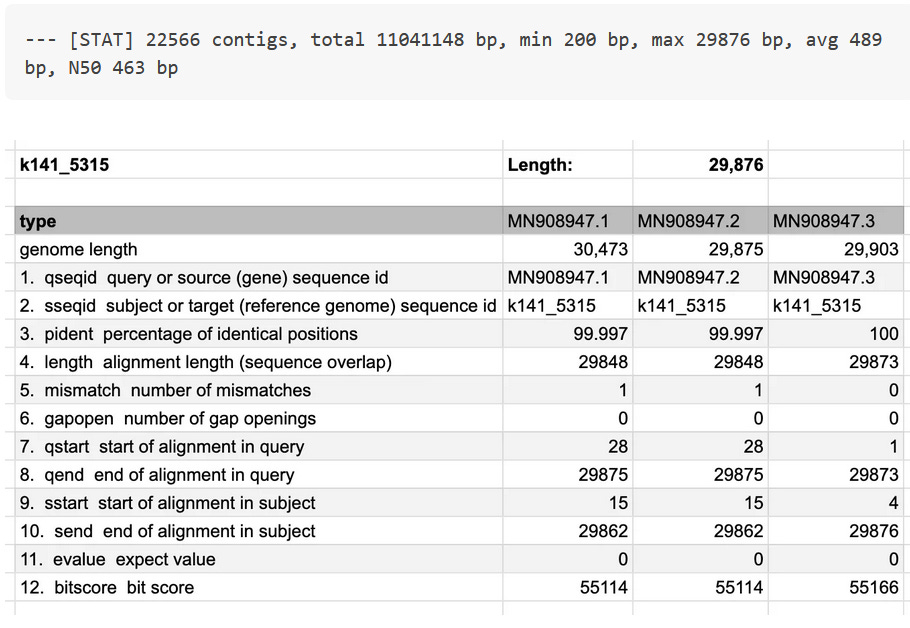Click the '12. bitscore' row label
This screenshot has width=910, height=628.
click(258, 587)
